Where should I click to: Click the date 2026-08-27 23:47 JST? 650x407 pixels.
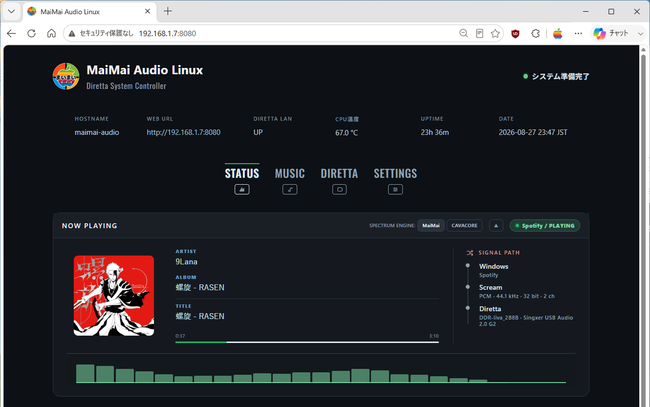[x=533, y=132]
